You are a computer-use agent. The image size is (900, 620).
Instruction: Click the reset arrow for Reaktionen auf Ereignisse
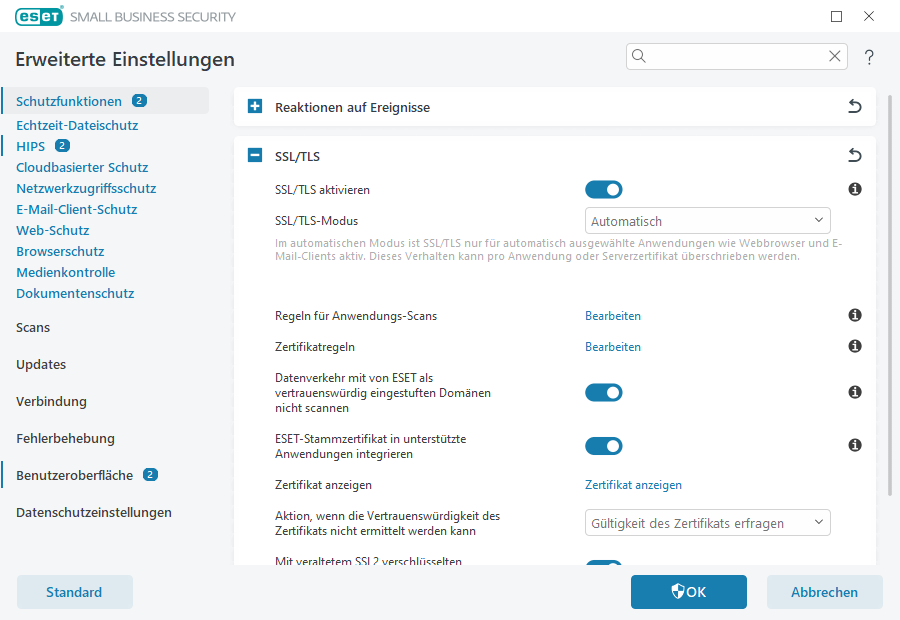point(855,106)
